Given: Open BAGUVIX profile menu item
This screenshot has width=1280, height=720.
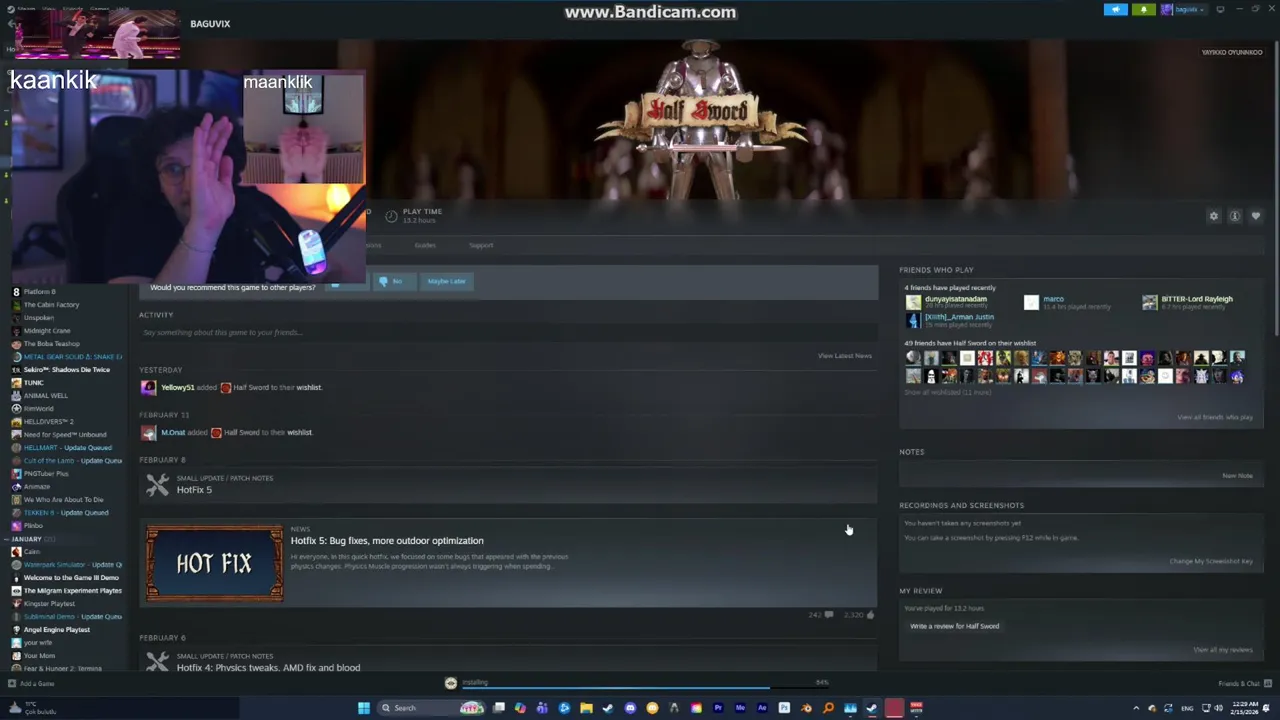Looking at the screenshot, I should point(210,23).
